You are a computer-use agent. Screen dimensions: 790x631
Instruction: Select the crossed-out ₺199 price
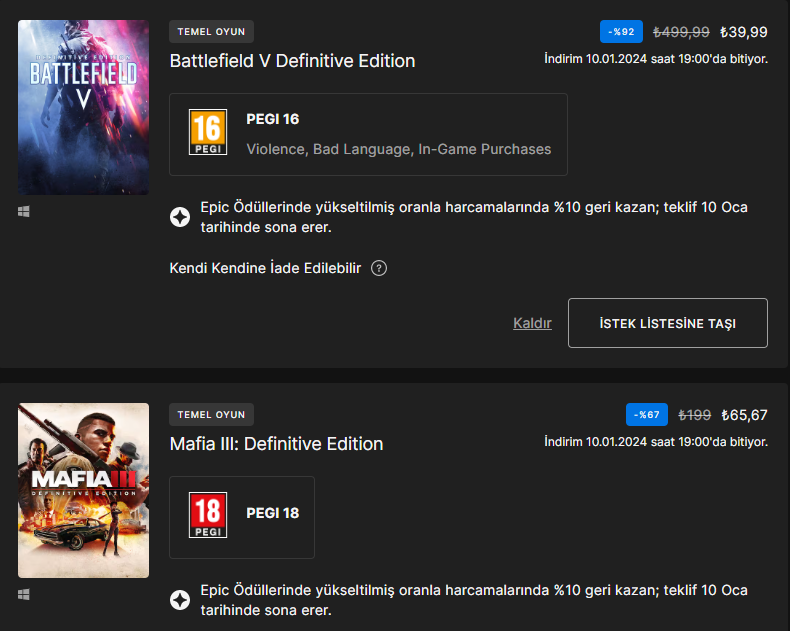tap(694, 415)
